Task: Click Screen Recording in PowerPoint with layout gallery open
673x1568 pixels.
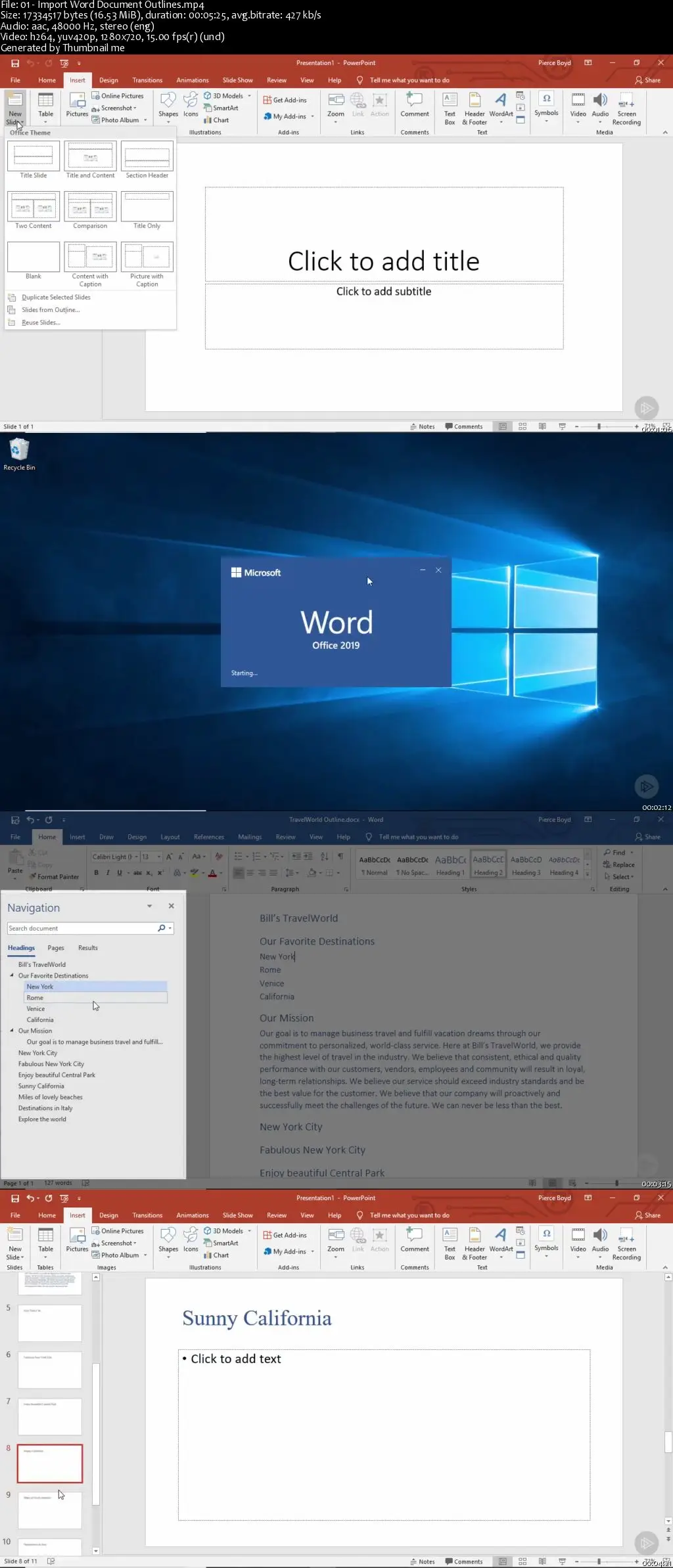Action: pos(626,109)
